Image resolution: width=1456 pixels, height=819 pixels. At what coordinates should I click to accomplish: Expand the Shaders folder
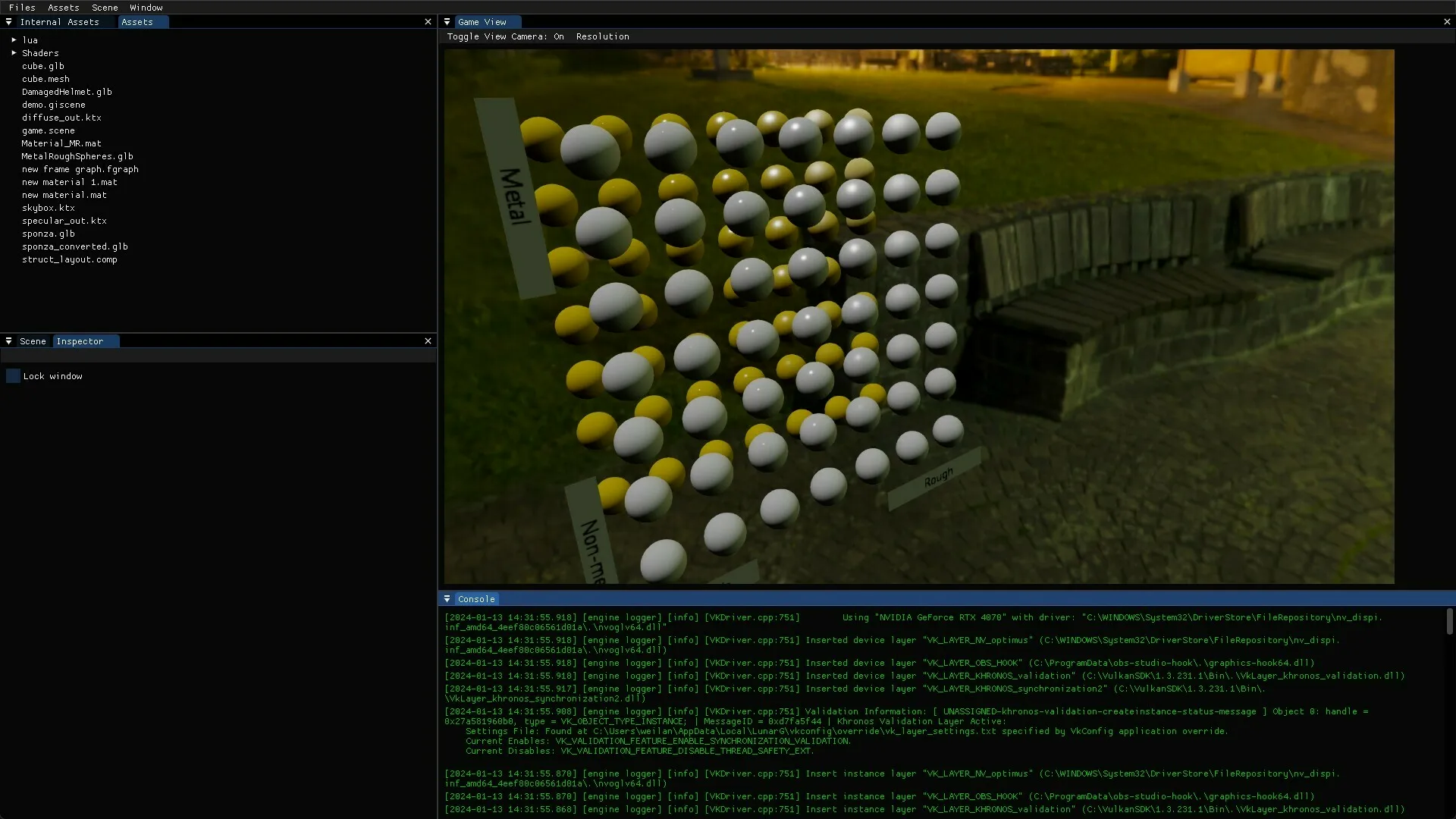pyautogui.click(x=14, y=53)
